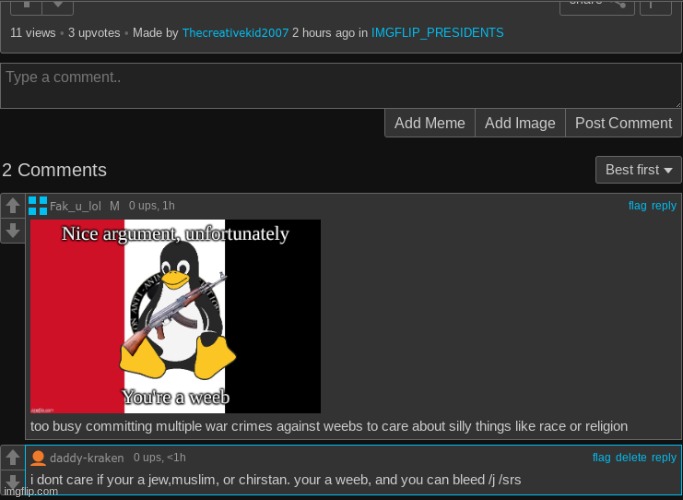The image size is (683, 500).
Task: Downvote the daddy-kraken comment
Action: point(12,484)
